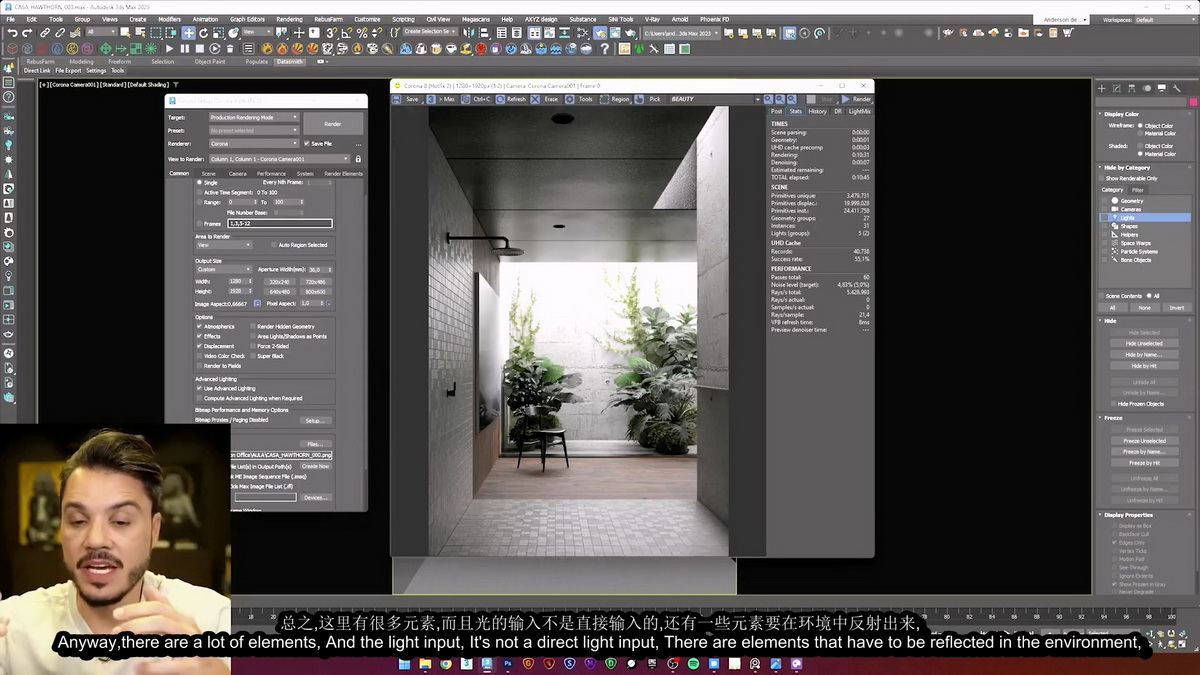Click the Freeze by Hit button
The image size is (1200, 675).
pyautogui.click(x=1144, y=463)
